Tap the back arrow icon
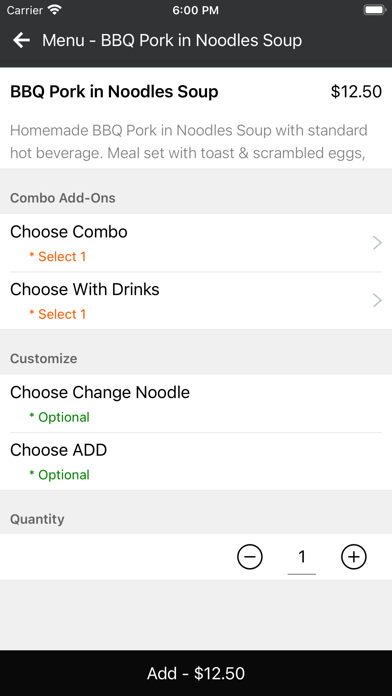 [x=21, y=40]
